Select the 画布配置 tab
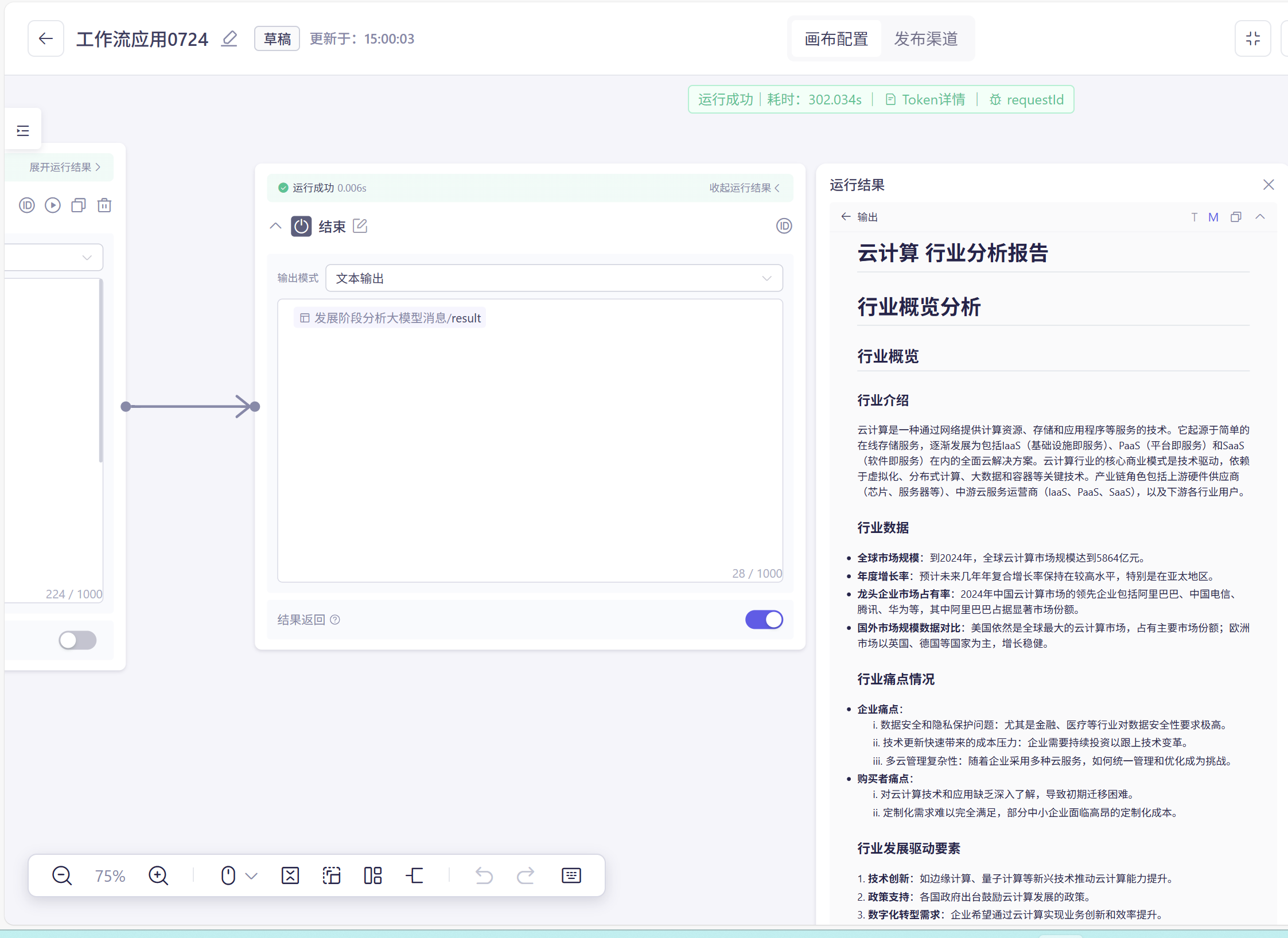Screen dimensions: 1288x938 pos(836,39)
